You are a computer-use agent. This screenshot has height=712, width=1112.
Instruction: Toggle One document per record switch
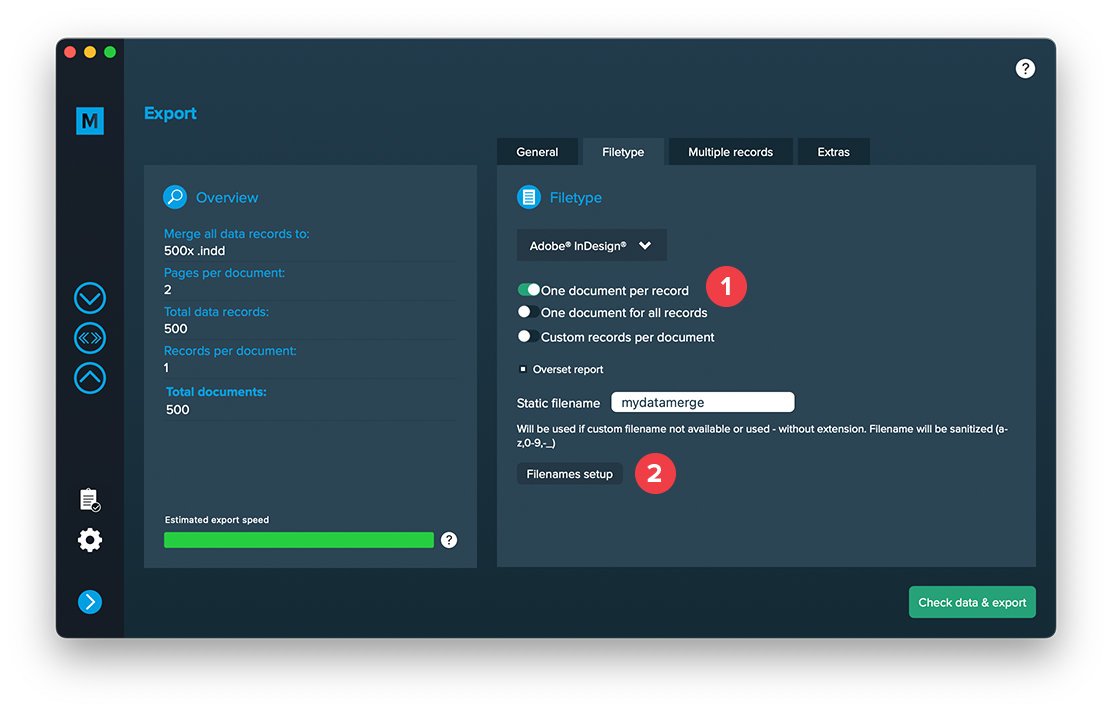tap(528, 290)
